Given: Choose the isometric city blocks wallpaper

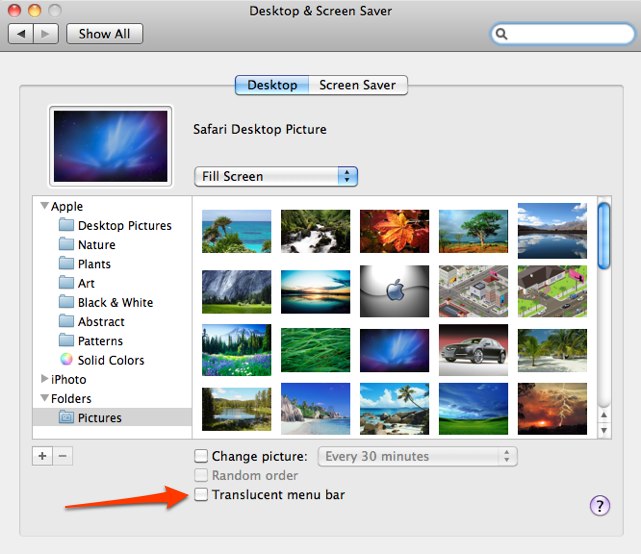Looking at the screenshot, I should pyautogui.click(x=473, y=291).
